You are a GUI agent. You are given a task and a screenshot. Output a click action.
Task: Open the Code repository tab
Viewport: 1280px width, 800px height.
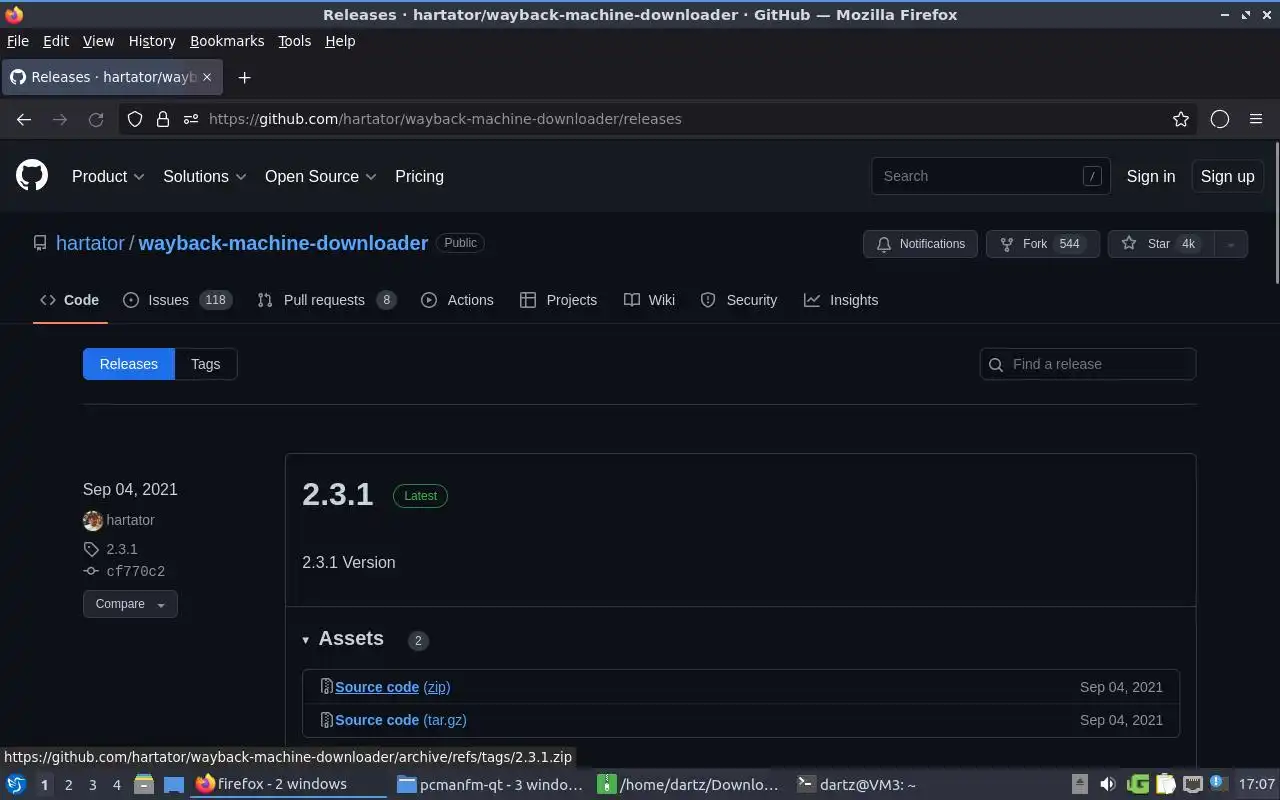69,300
